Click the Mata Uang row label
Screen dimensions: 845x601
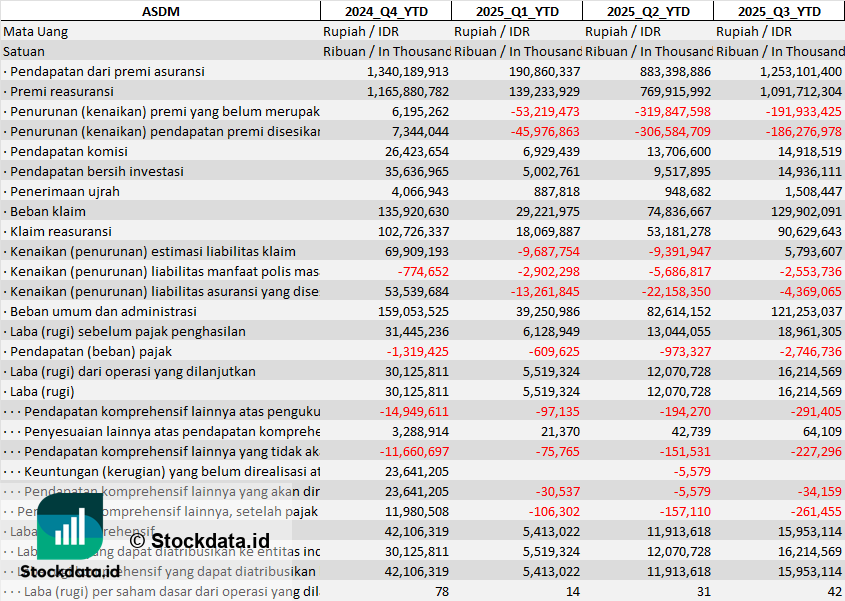36,31
